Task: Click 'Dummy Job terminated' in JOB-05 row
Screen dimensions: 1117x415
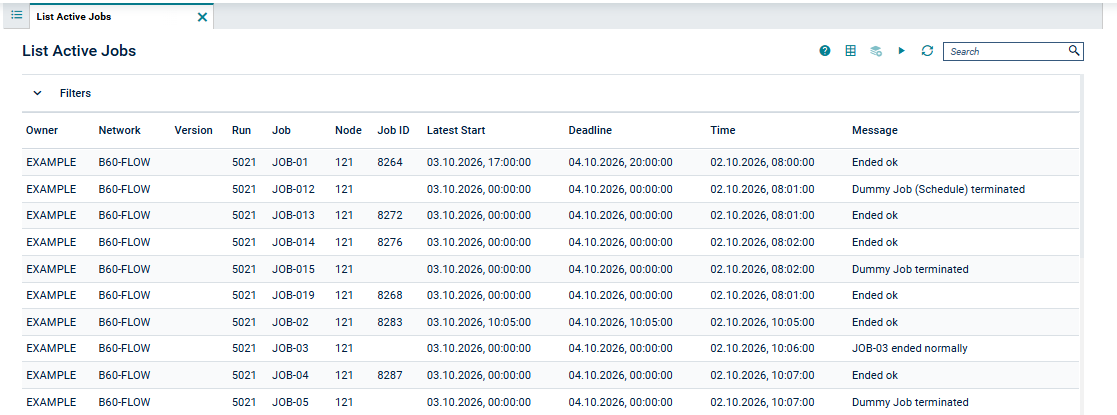Action: point(910,402)
